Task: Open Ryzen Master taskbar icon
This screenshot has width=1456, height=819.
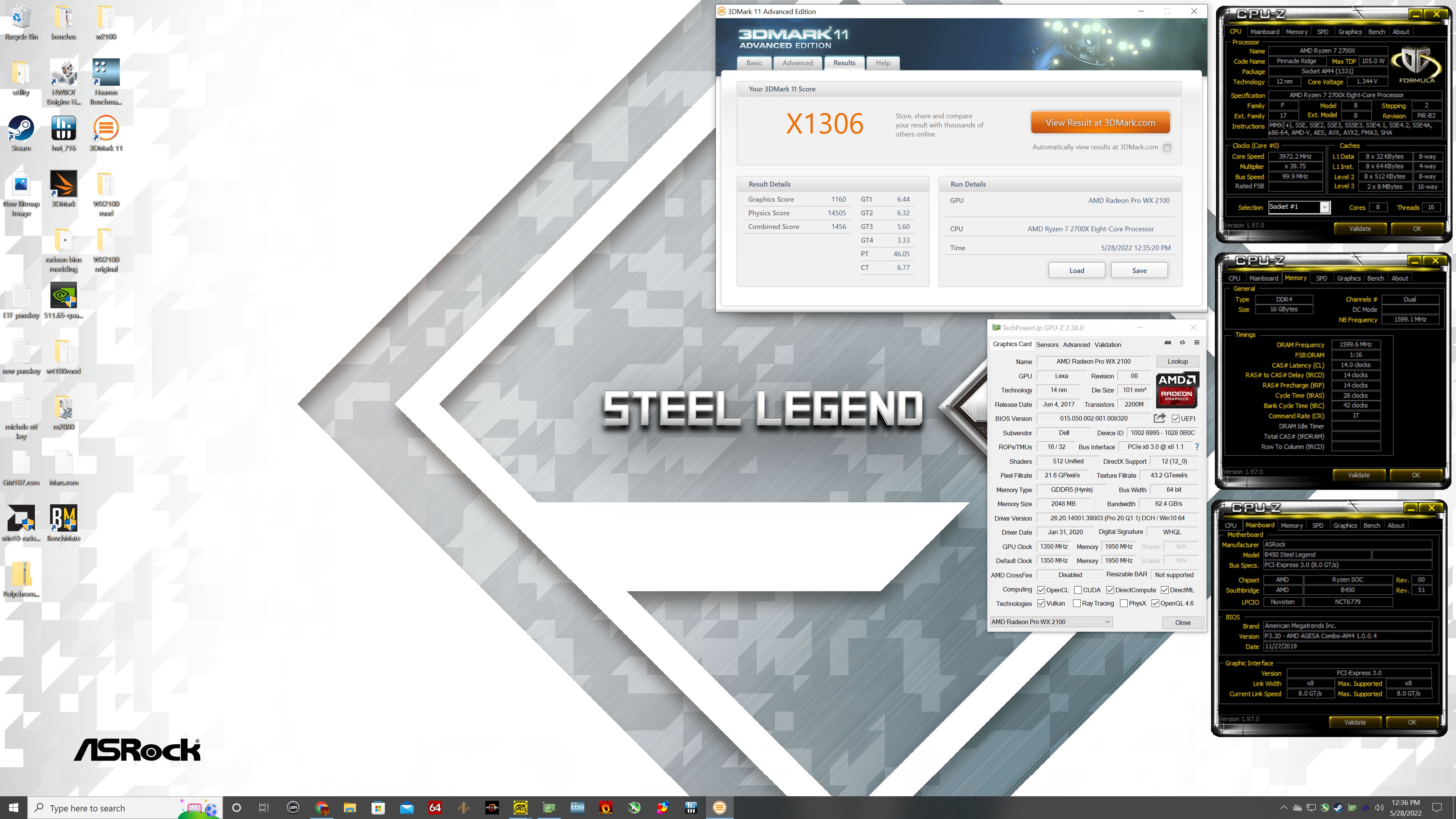Action: 492,808
